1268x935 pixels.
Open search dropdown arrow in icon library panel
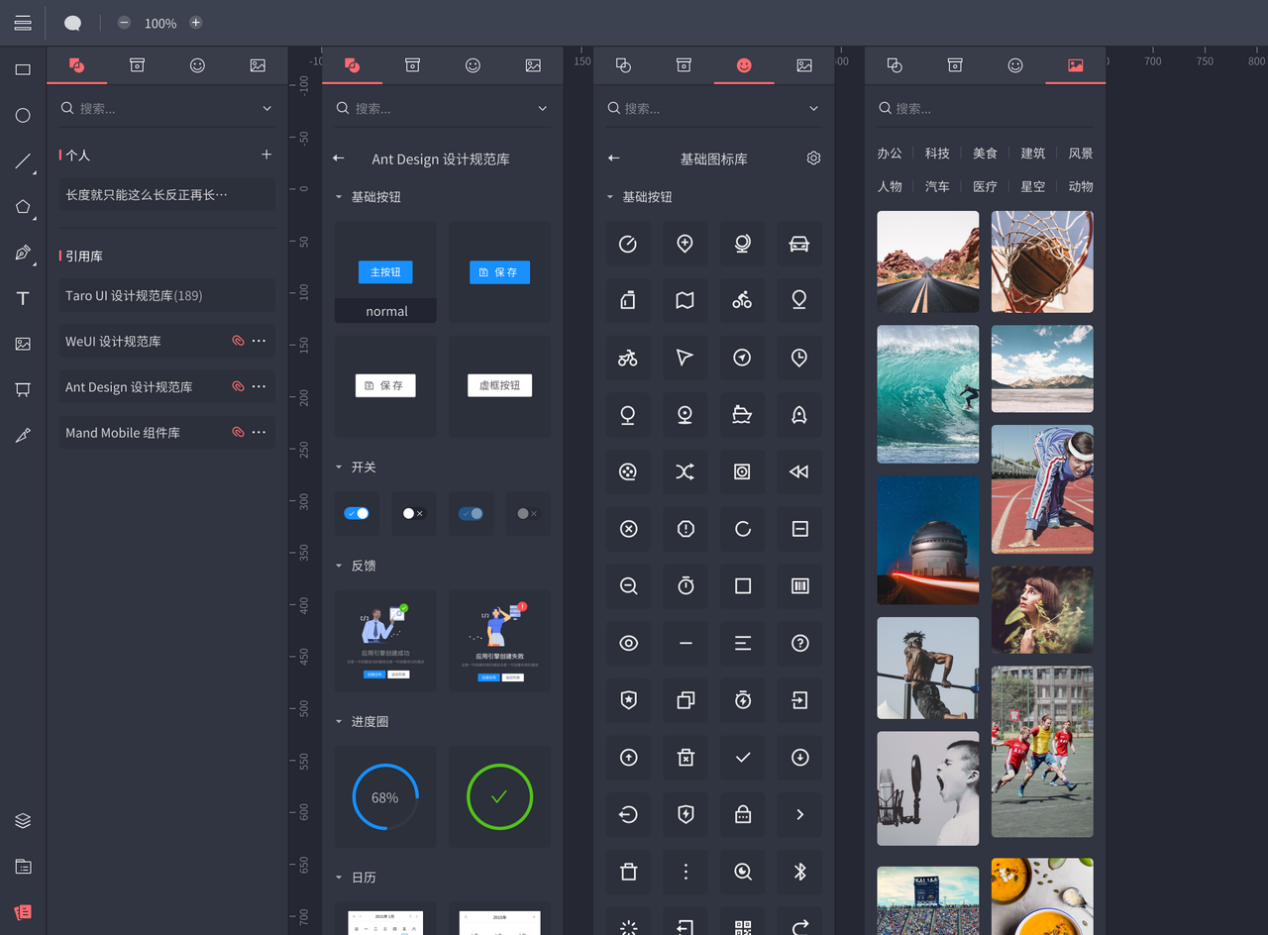click(814, 108)
